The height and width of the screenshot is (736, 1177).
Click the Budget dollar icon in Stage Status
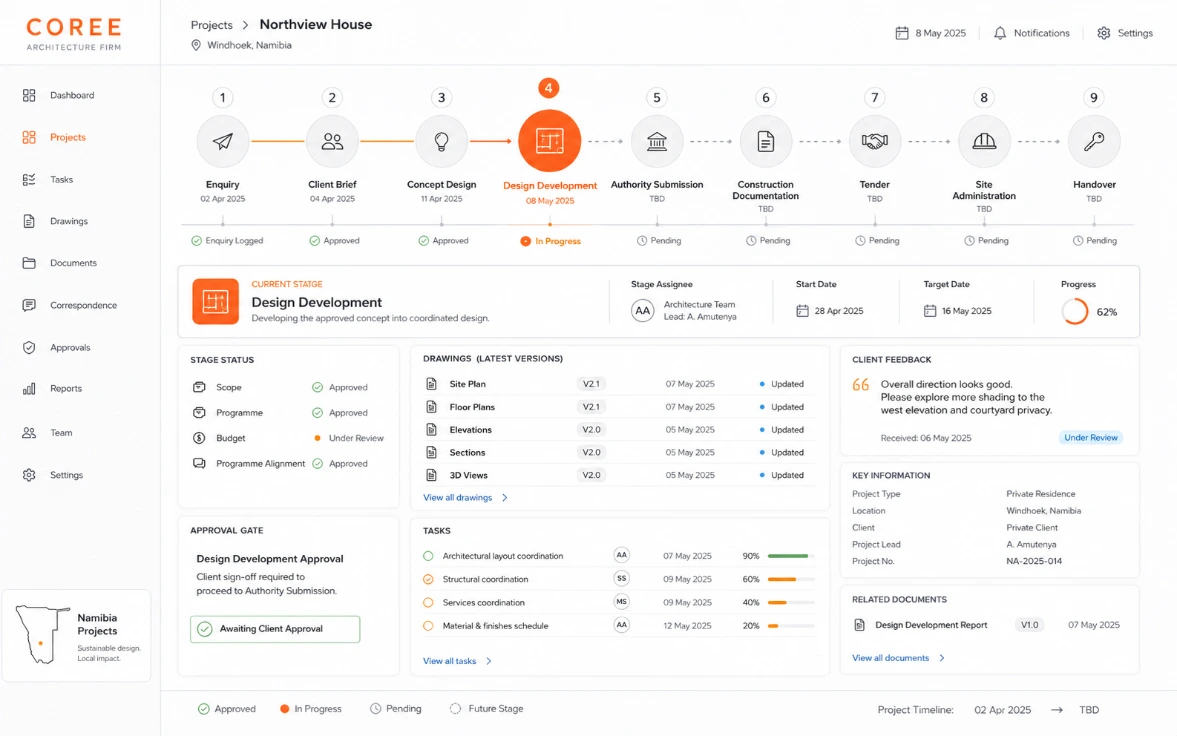click(199, 438)
